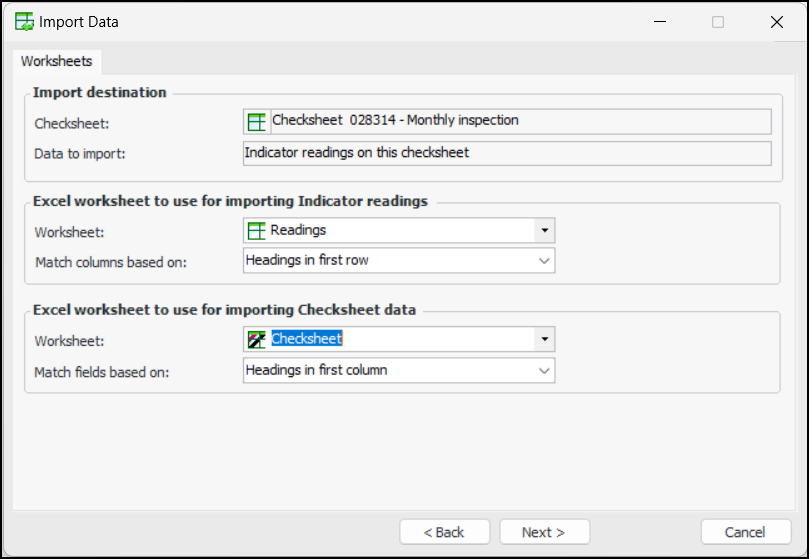This screenshot has width=809, height=559.
Task: Select the highlighted Checksheet text in the worksheet box
Action: coord(307,339)
